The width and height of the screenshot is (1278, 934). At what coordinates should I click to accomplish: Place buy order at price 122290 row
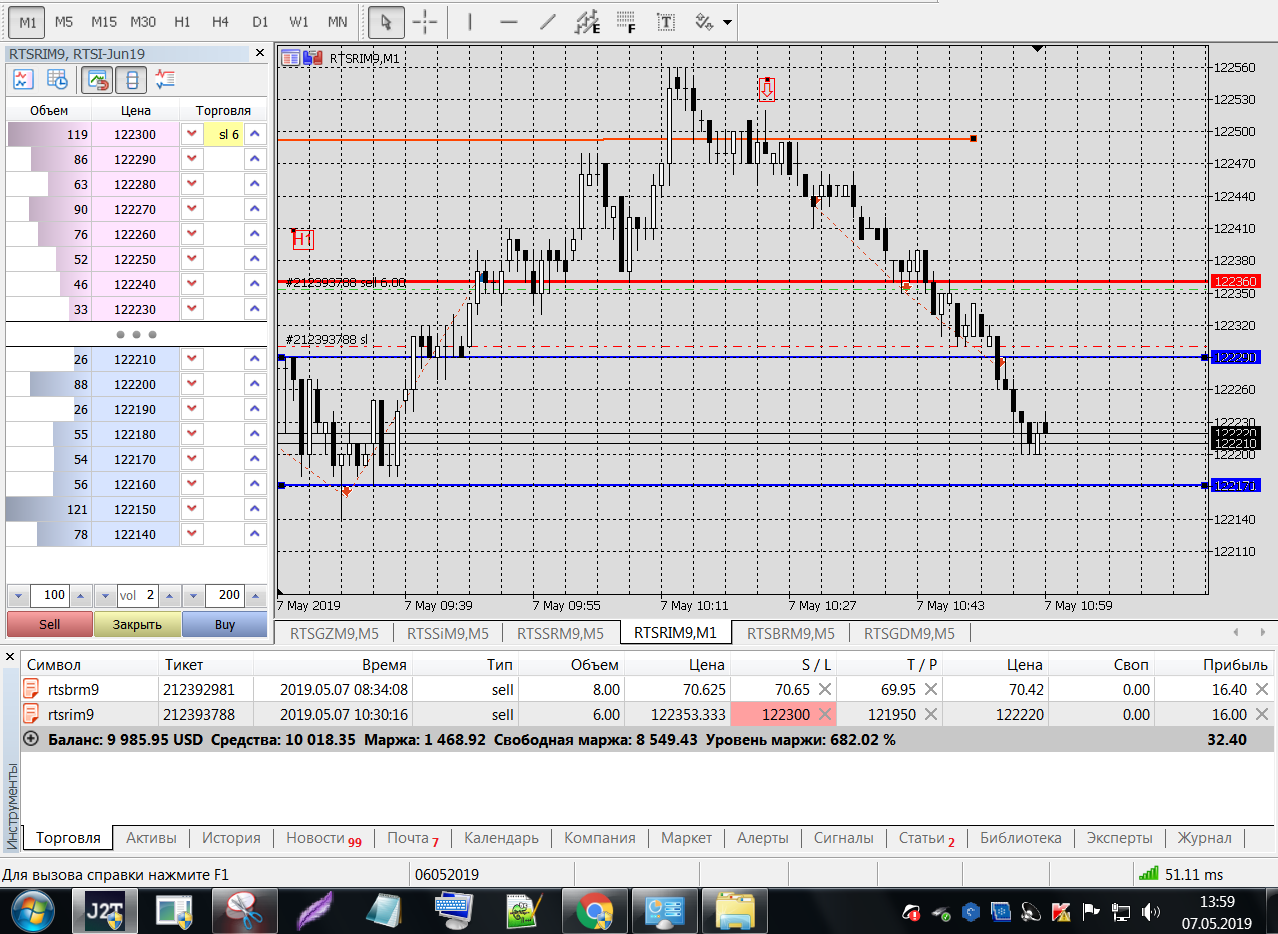(255, 159)
